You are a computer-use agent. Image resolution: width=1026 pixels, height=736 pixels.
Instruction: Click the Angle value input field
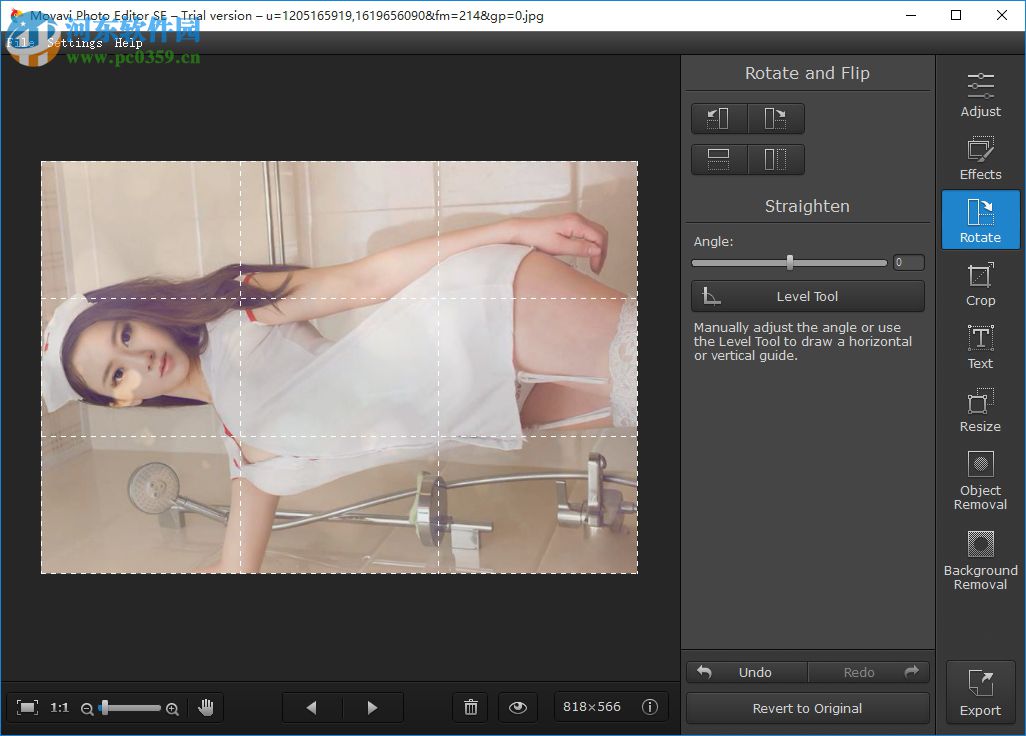click(909, 262)
